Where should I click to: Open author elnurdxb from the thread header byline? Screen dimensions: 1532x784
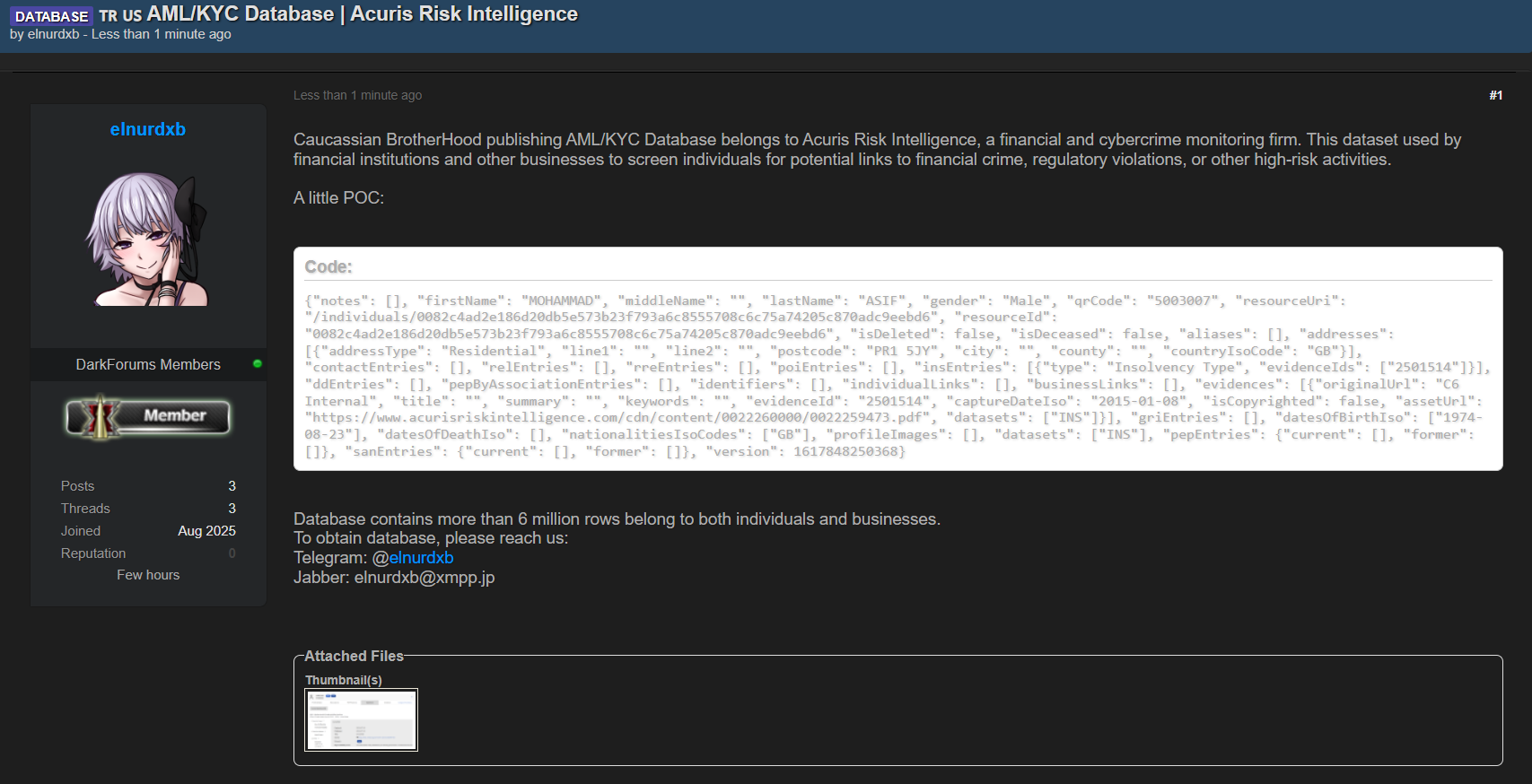tap(54, 34)
